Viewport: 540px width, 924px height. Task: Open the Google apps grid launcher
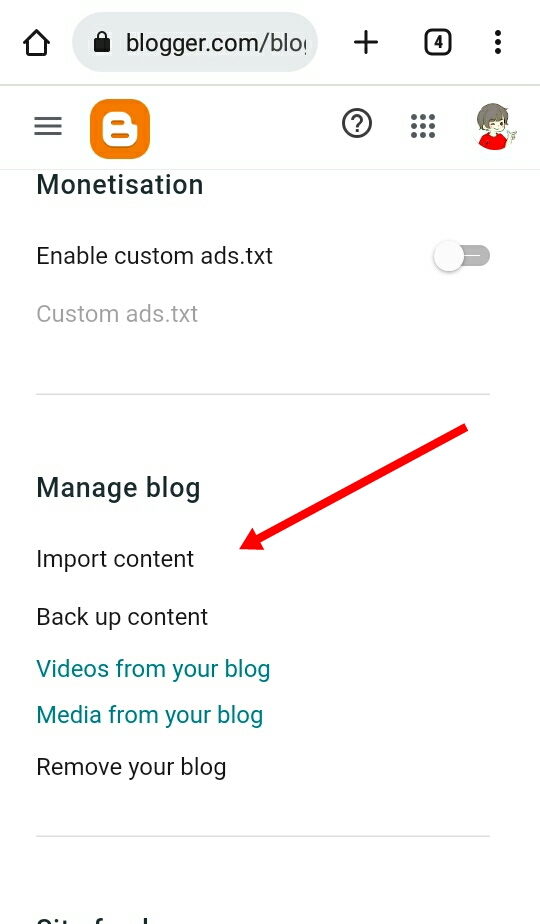click(423, 126)
